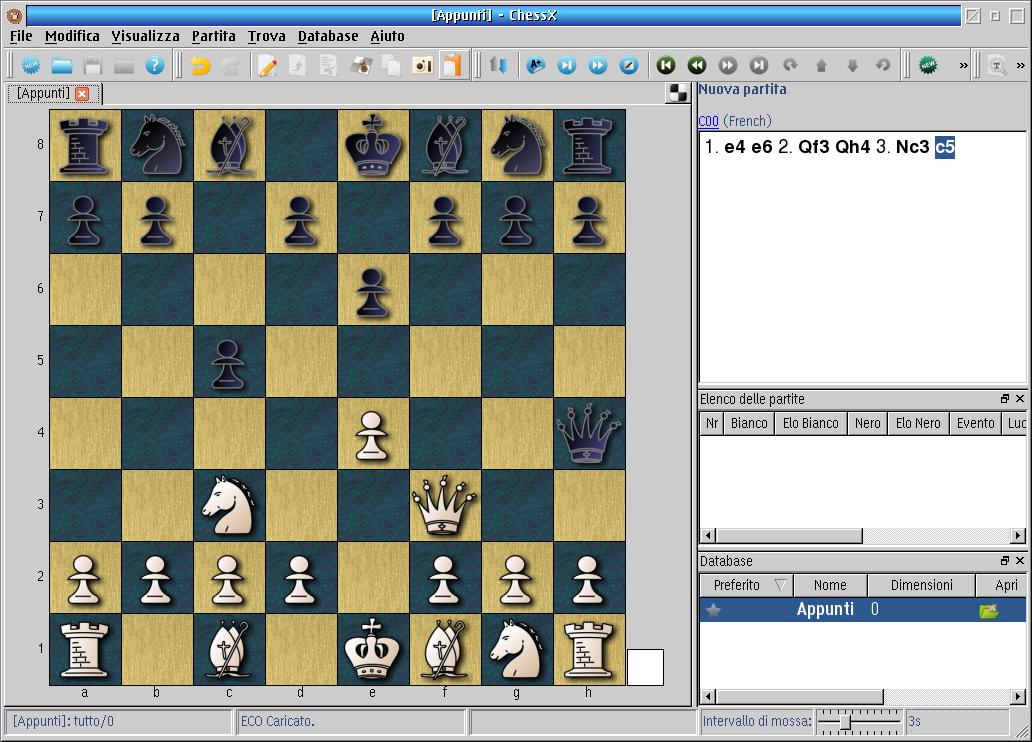Click the green New badge toolbar icon
1032x742 pixels.
[x=926, y=65]
